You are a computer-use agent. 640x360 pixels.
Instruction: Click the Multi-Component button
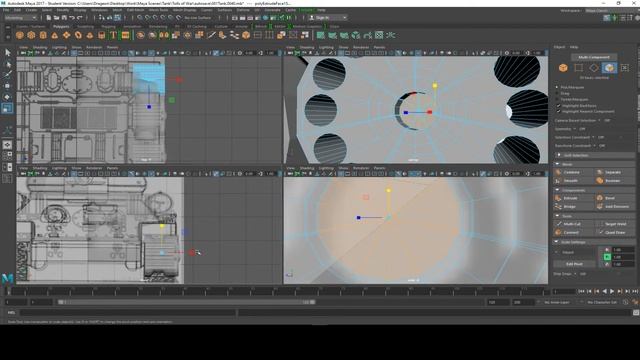click(594, 57)
